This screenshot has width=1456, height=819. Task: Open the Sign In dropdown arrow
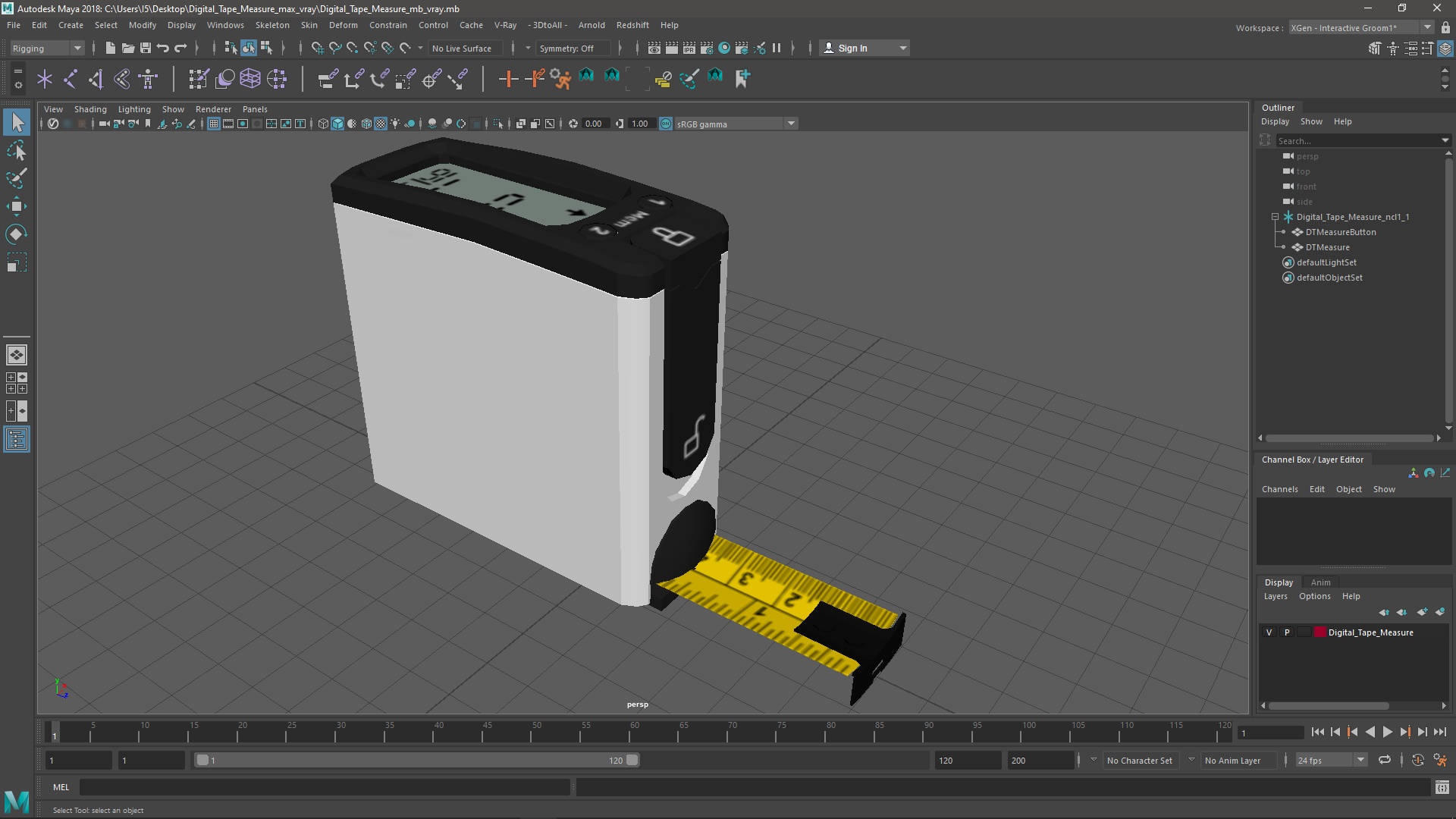902,48
